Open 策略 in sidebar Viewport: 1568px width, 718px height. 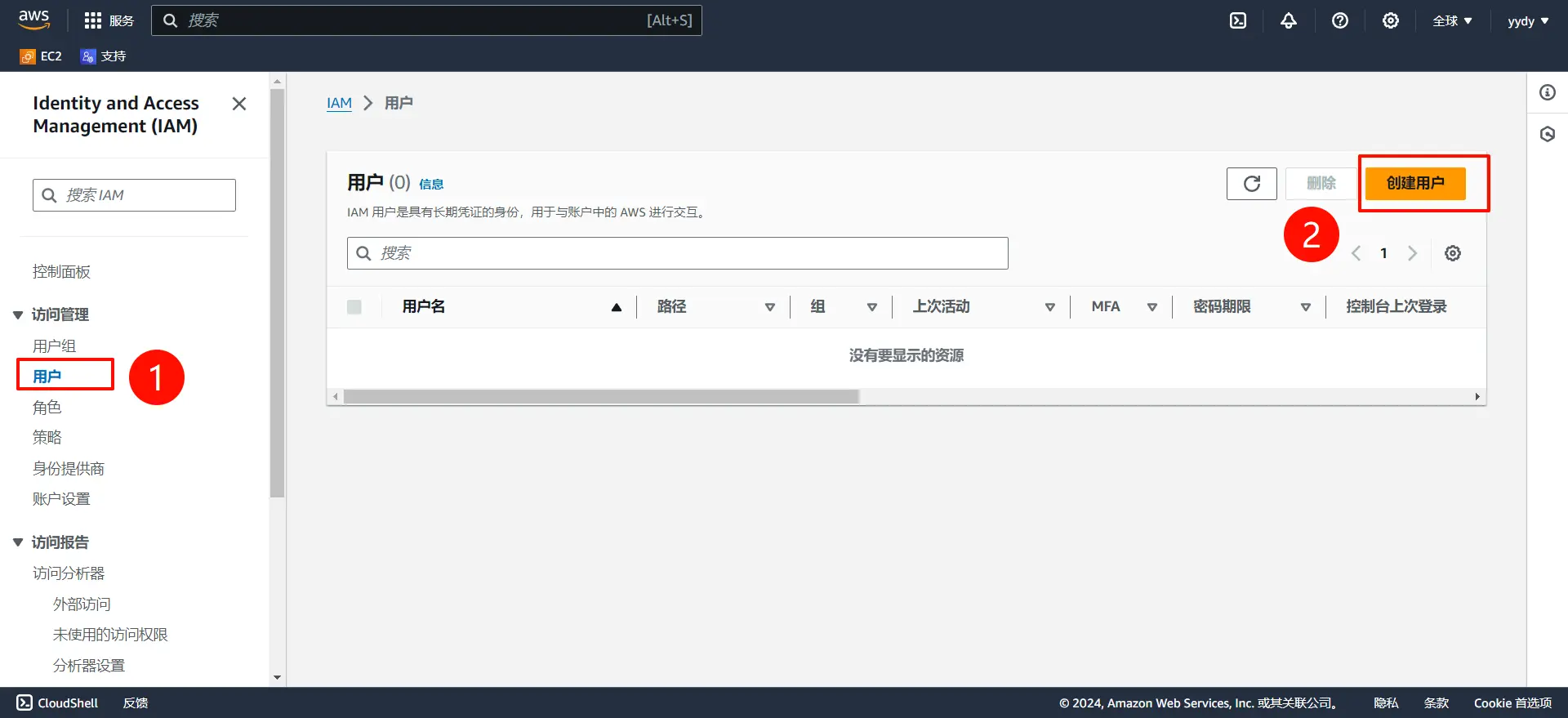point(47,437)
